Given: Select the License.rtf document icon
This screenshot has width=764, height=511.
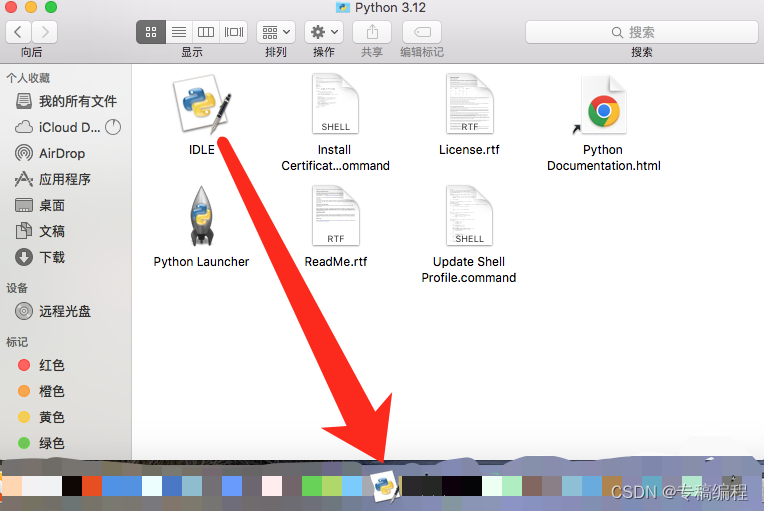Looking at the screenshot, I should coord(470,104).
